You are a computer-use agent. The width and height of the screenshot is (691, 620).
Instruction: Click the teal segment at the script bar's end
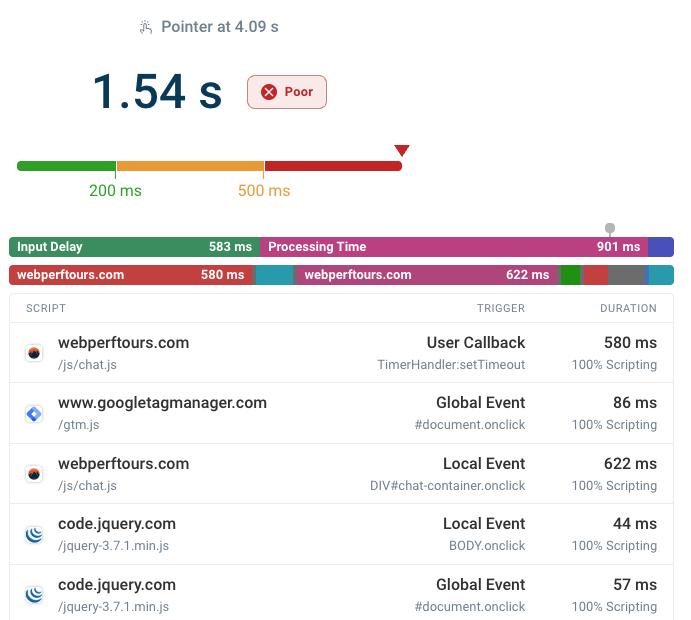tap(661, 275)
